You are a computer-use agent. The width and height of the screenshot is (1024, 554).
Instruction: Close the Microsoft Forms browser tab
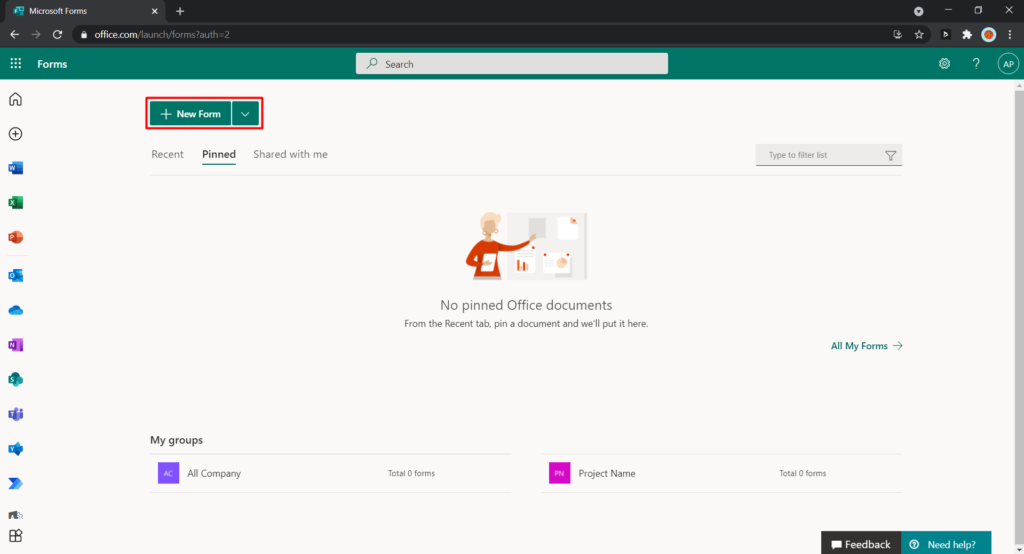click(x=155, y=11)
